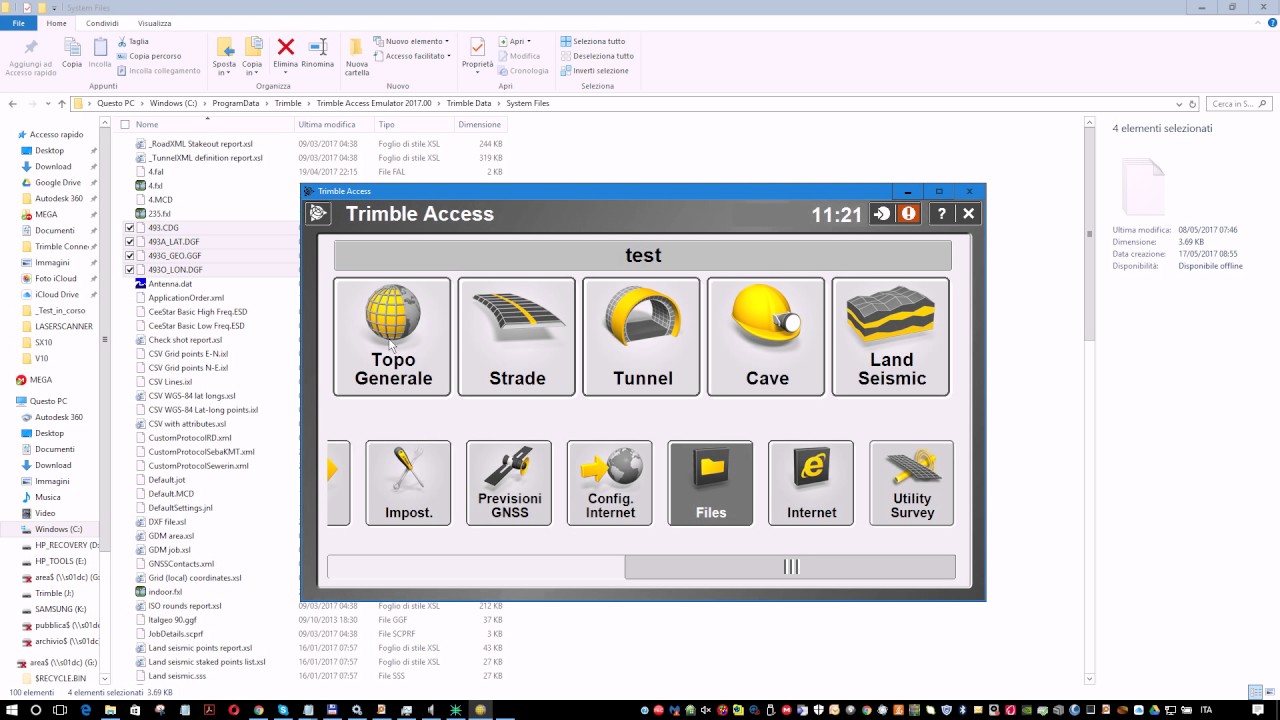Go back with the Explorer back arrow
This screenshot has width=1280, height=720.
(x=12, y=104)
